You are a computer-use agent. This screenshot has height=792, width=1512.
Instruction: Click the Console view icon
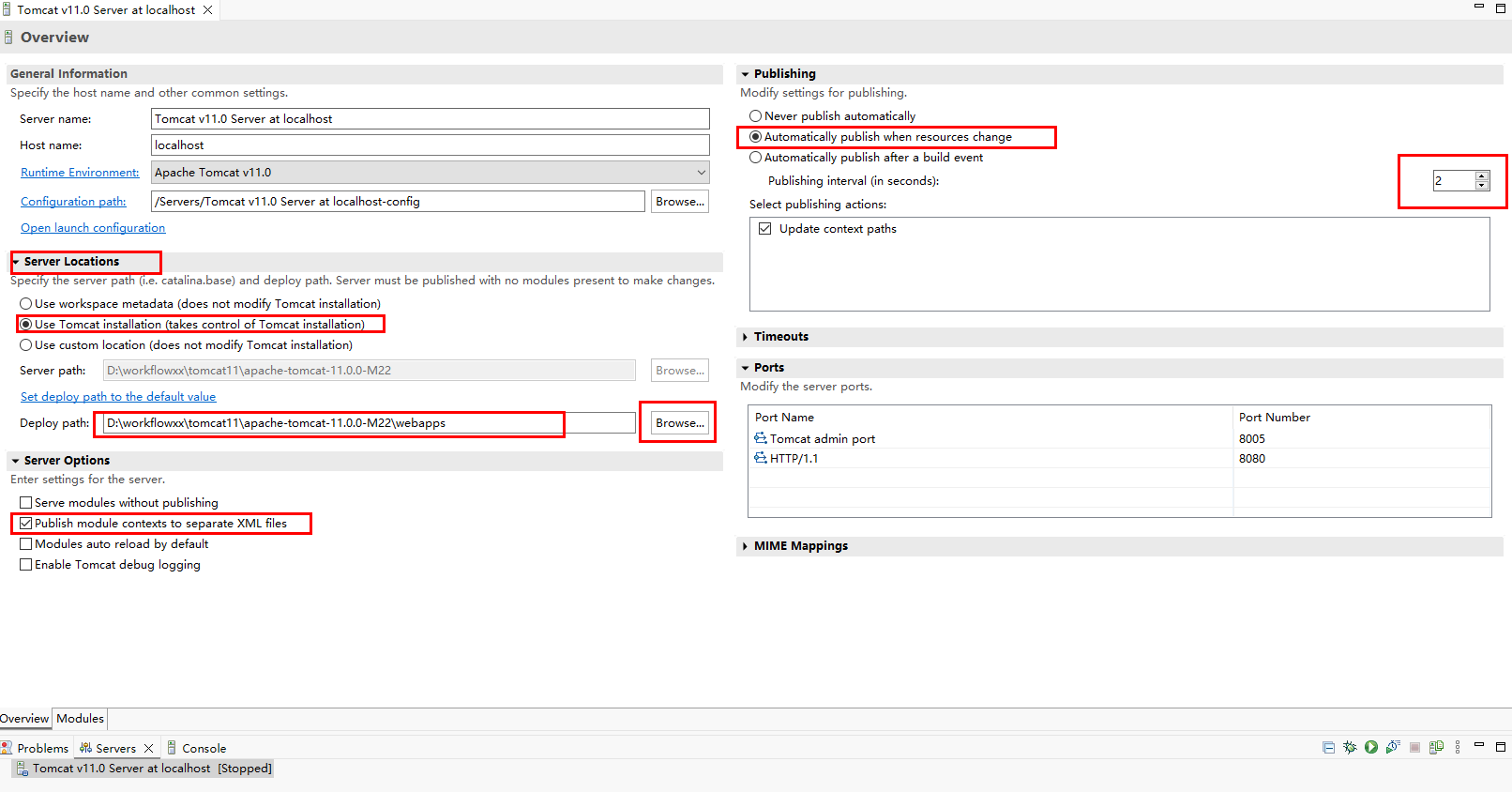tap(173, 748)
